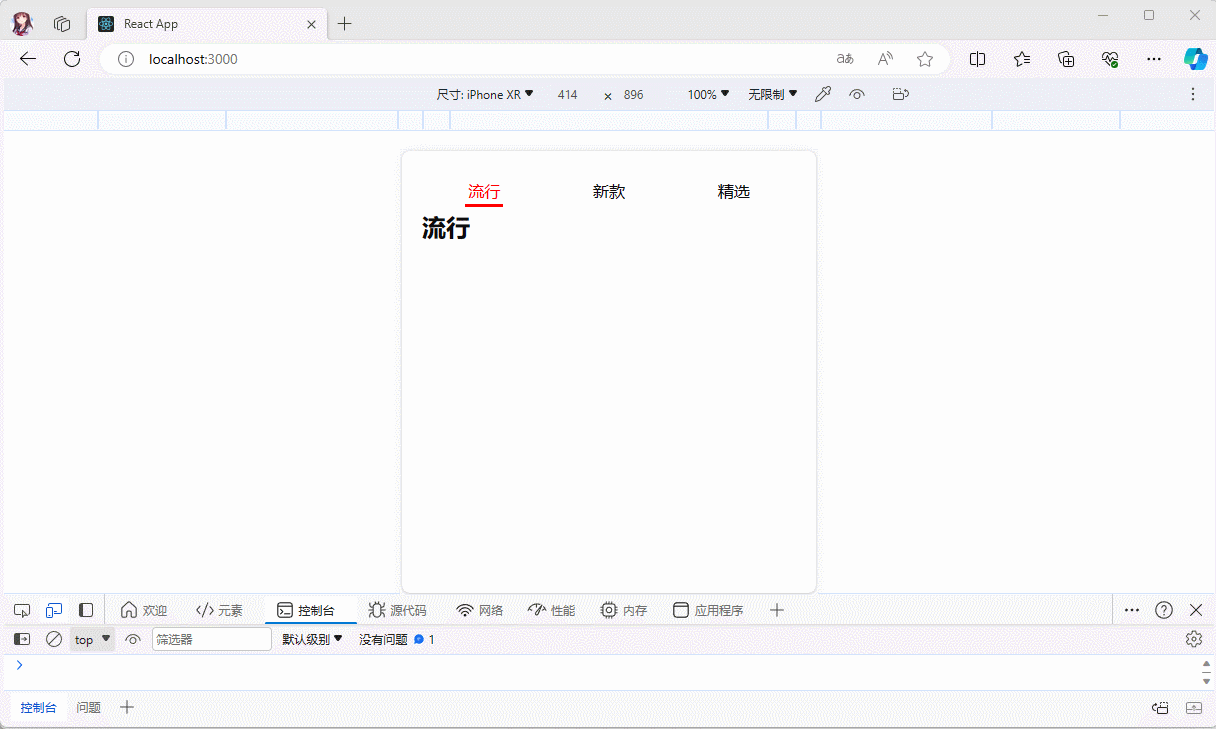Open the DevTools help icon
Image resolution: width=1216 pixels, height=729 pixels.
point(1164,610)
